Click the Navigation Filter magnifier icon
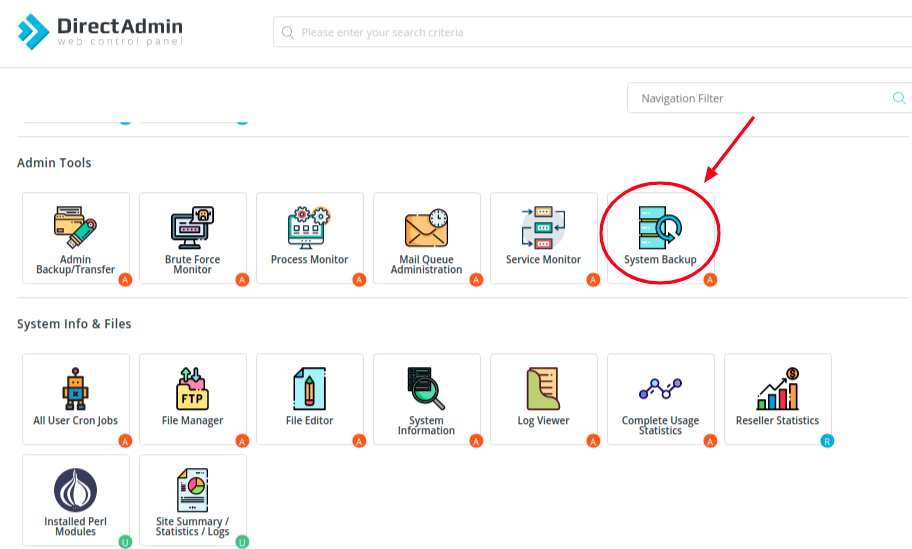 tap(899, 98)
